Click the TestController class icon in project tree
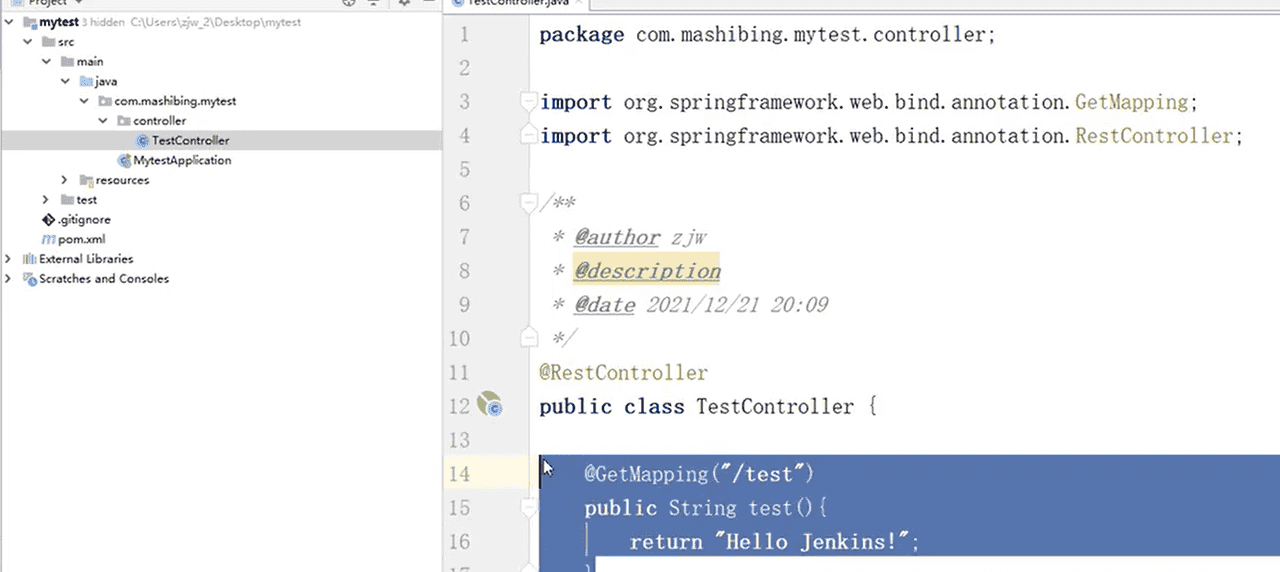 coord(142,141)
